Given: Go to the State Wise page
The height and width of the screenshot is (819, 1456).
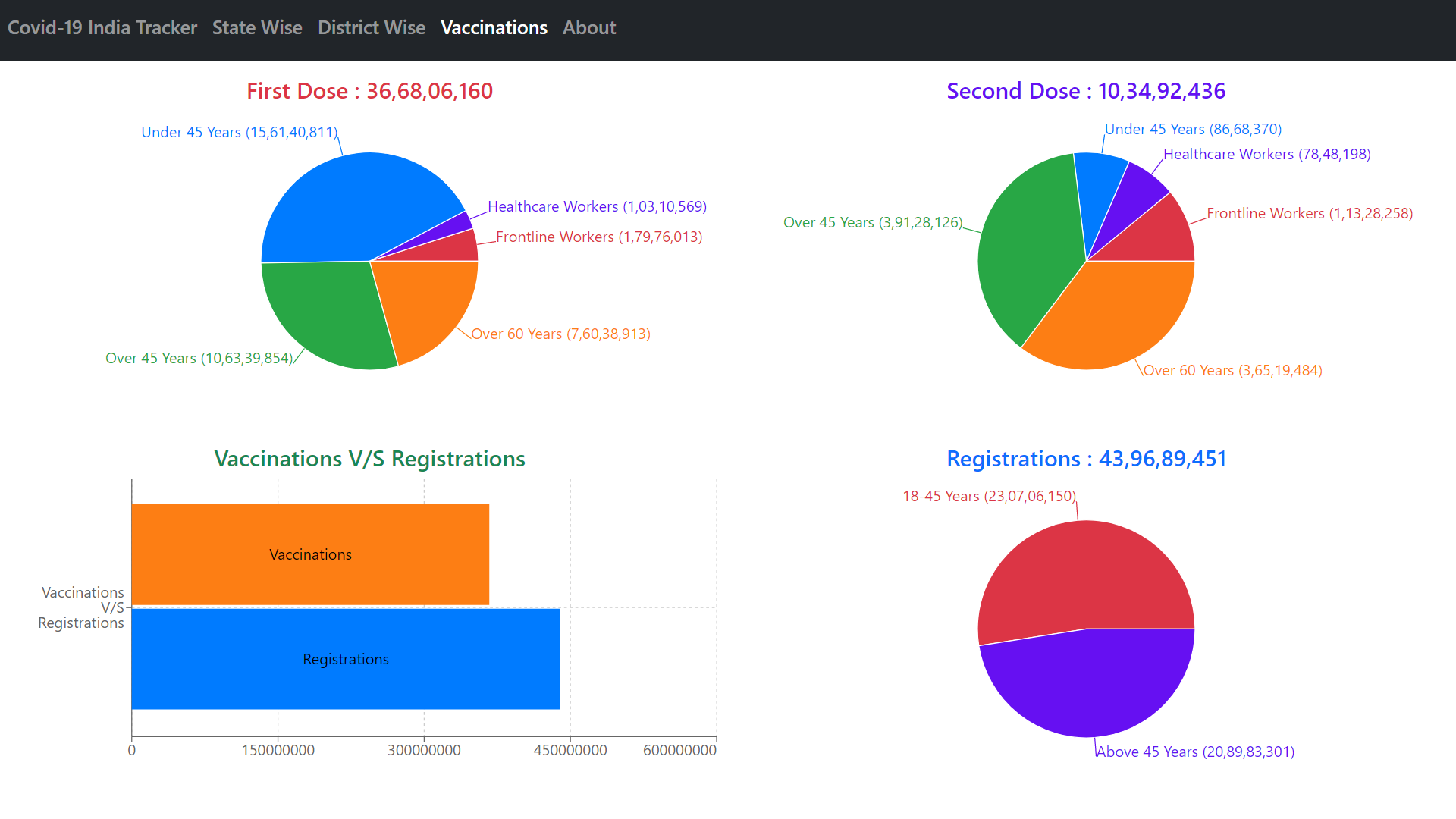Looking at the screenshot, I should coord(257,27).
